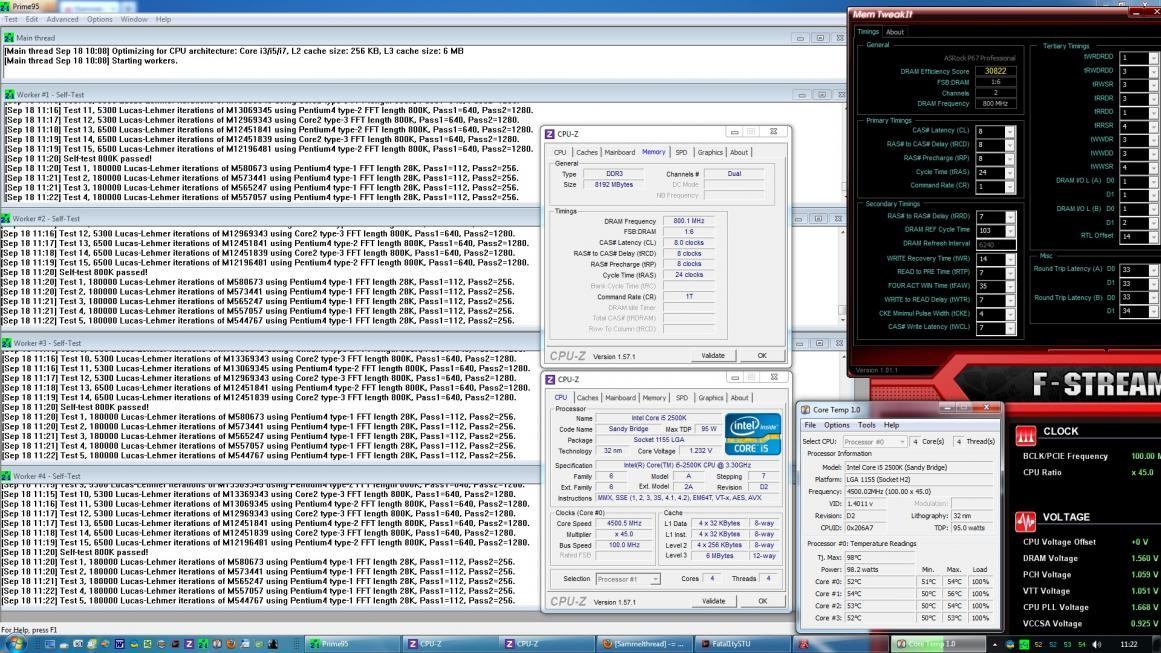
Task: Click DRAM Frequency 800.1 MHz in CPU-Z
Action: tap(689, 221)
